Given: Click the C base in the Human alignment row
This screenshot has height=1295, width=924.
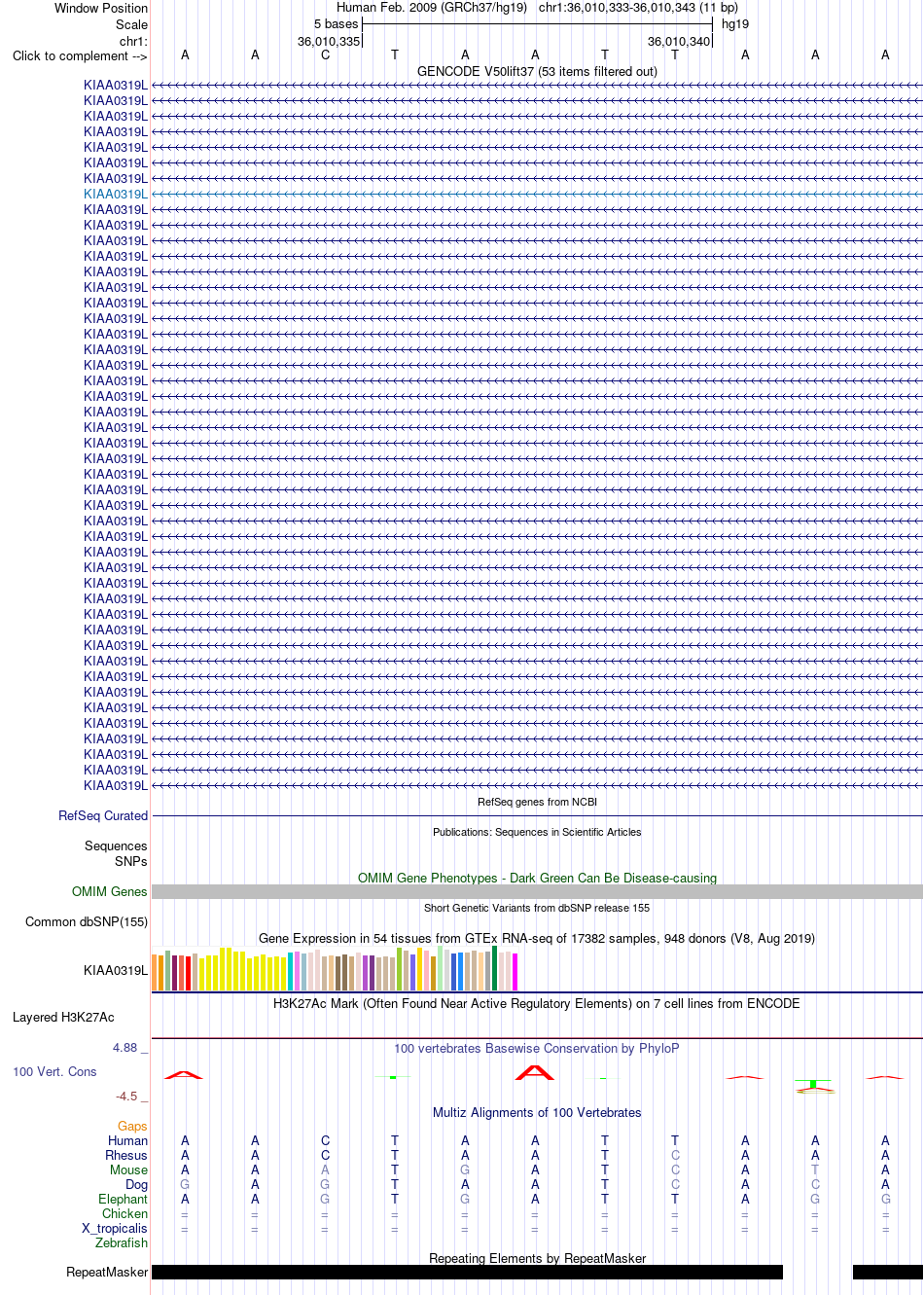Looking at the screenshot, I should [325, 1140].
